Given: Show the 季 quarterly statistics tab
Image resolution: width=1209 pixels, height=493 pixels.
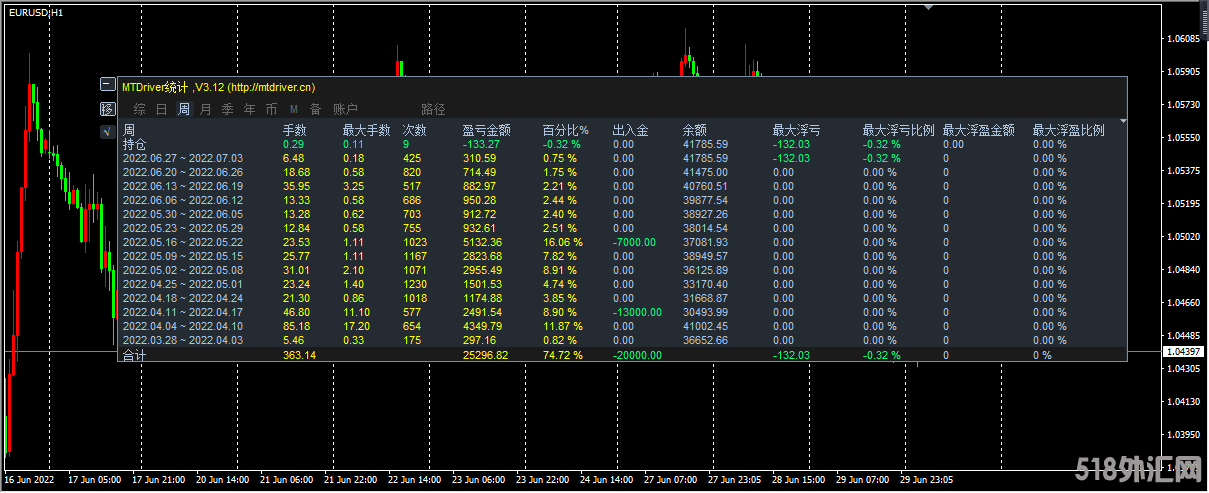Looking at the screenshot, I should [228, 109].
